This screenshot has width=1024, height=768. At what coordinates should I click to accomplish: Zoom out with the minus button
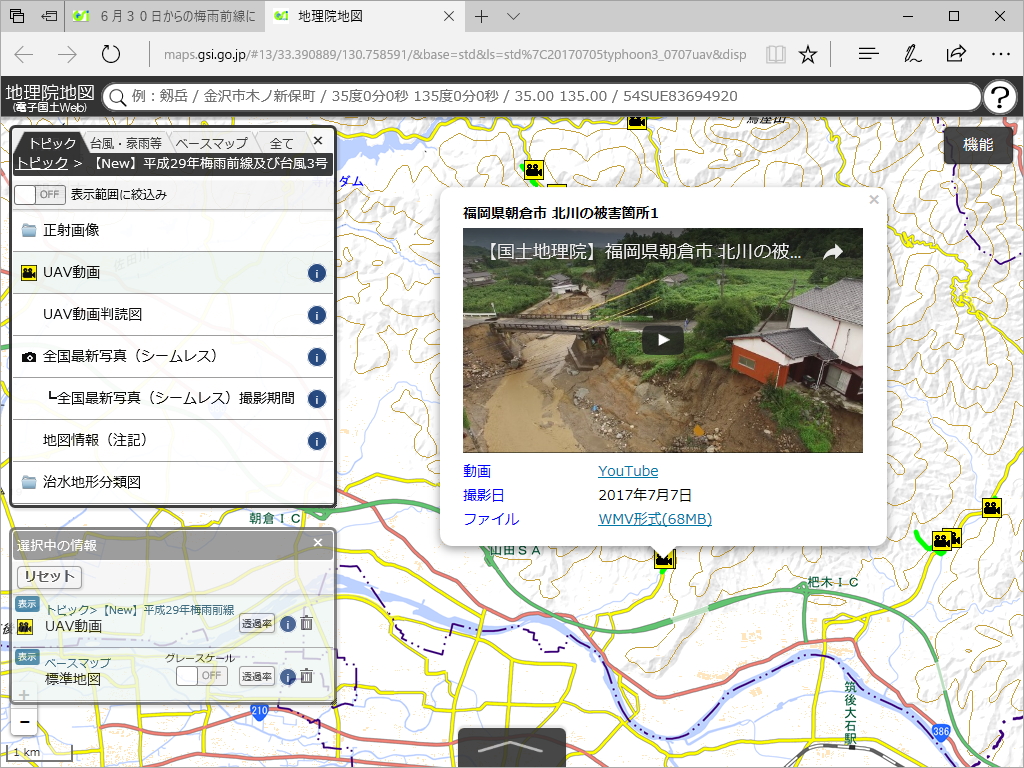[x=24, y=722]
